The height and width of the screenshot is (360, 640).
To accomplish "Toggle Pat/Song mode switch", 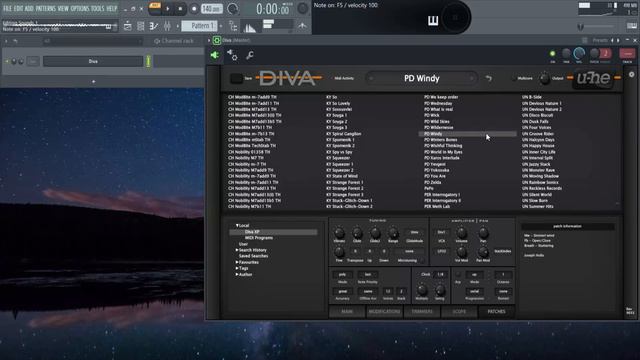I will [x=155, y=9].
